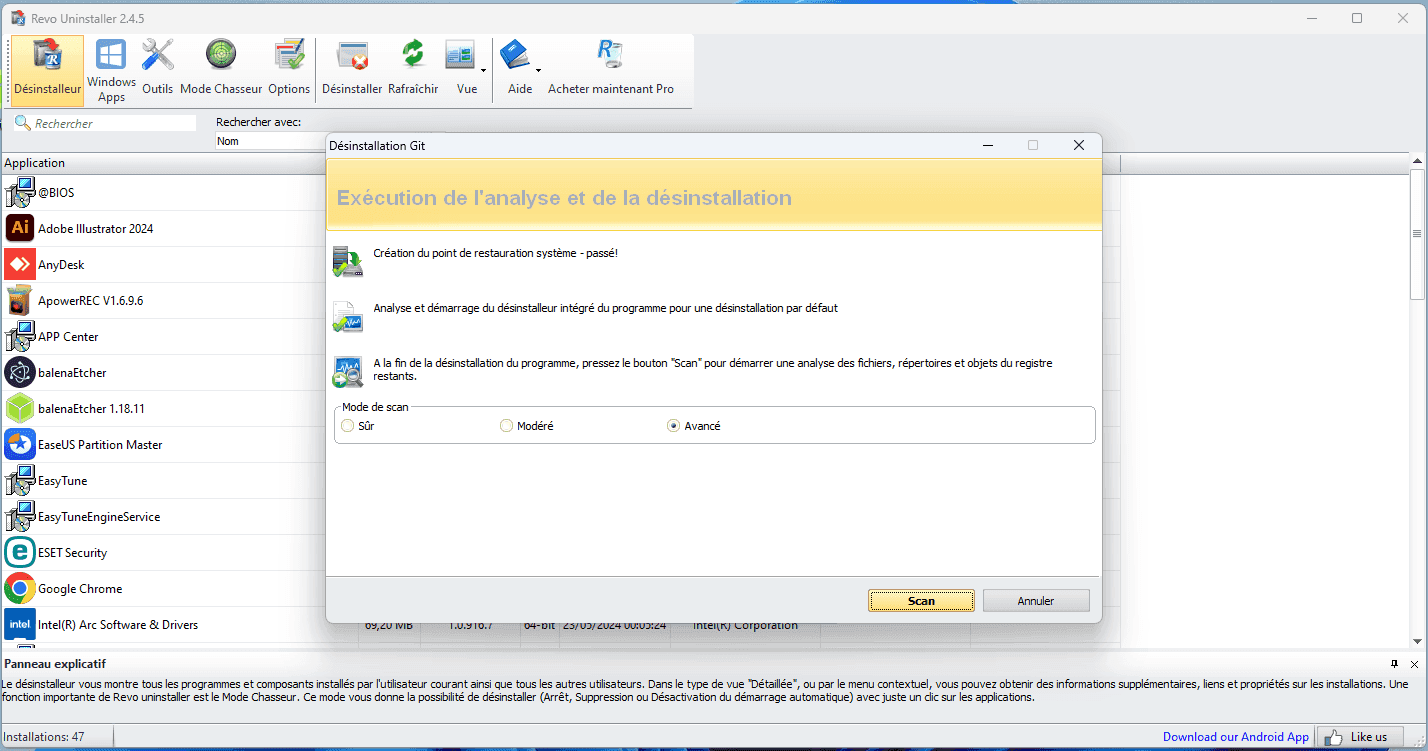Minimize the Désinstallation Git dialog
The image size is (1428, 751).
pyautogui.click(x=988, y=145)
